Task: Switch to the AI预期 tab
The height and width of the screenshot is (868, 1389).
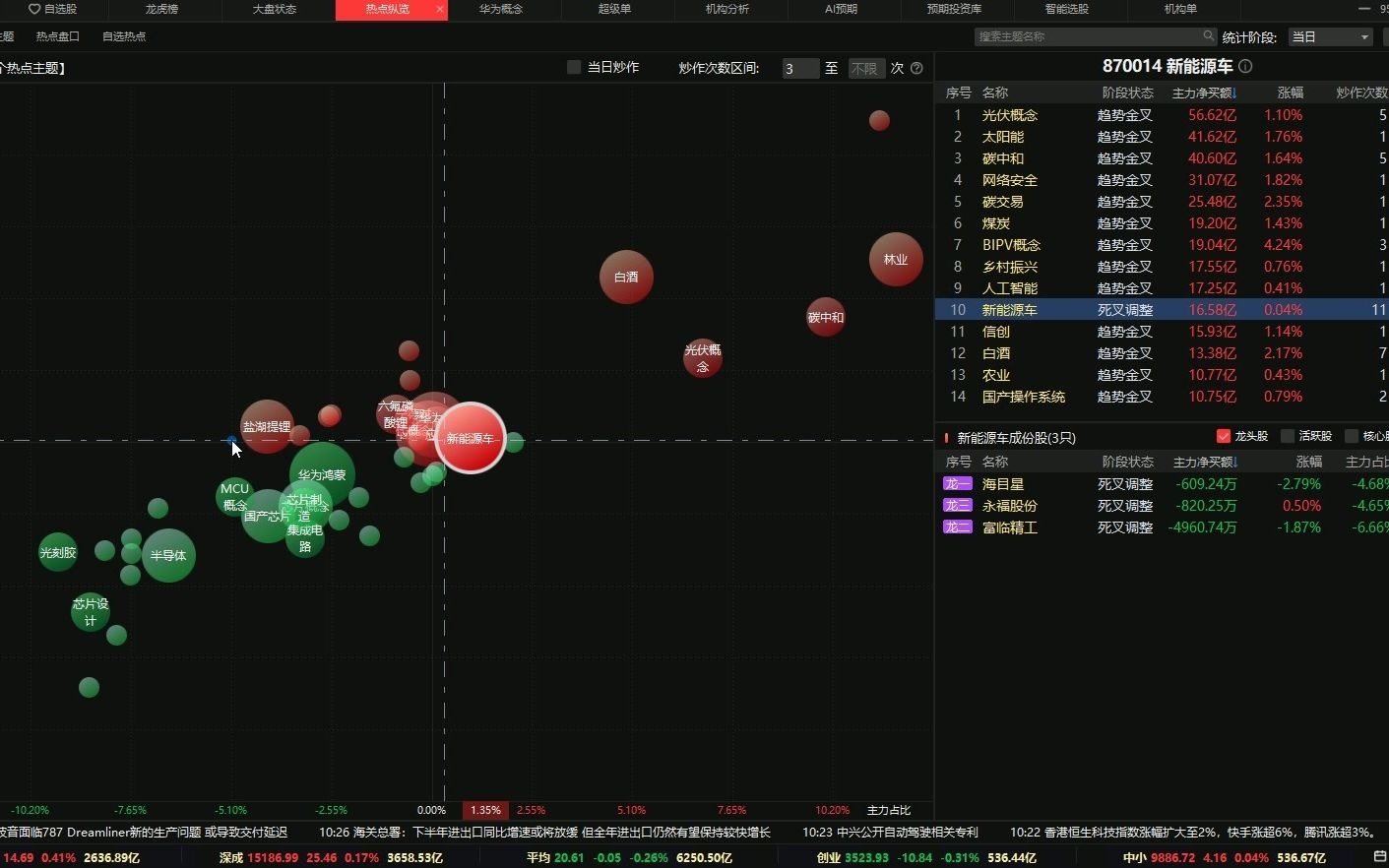Action: coord(841,9)
